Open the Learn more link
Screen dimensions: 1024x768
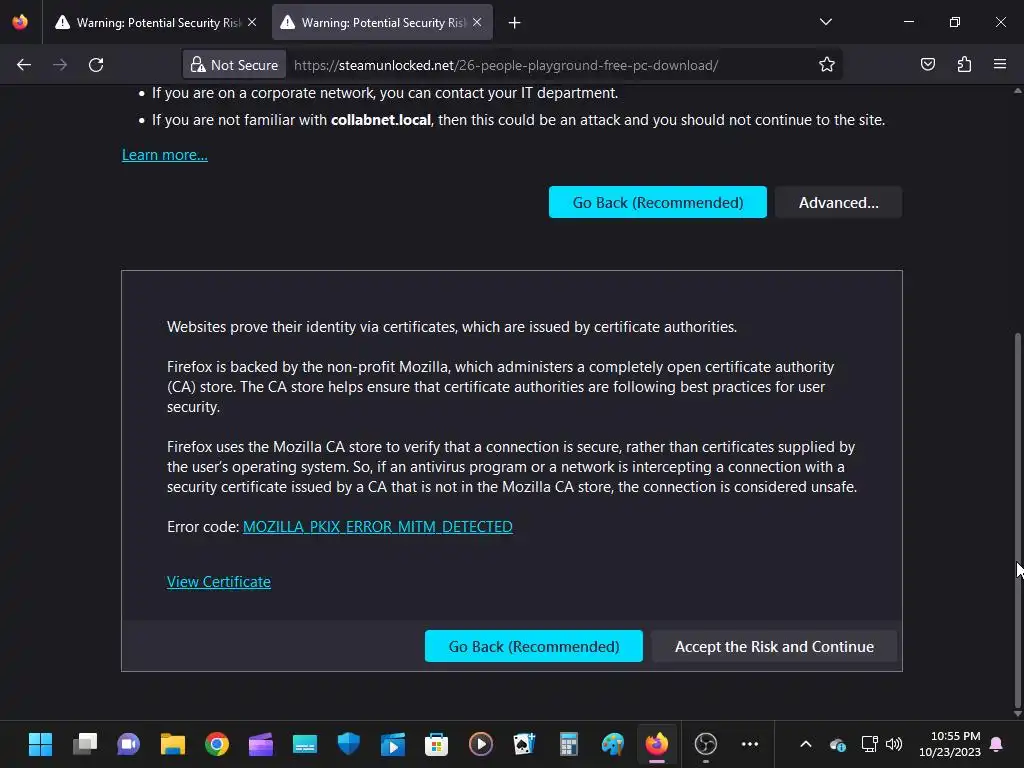pyautogui.click(x=165, y=155)
